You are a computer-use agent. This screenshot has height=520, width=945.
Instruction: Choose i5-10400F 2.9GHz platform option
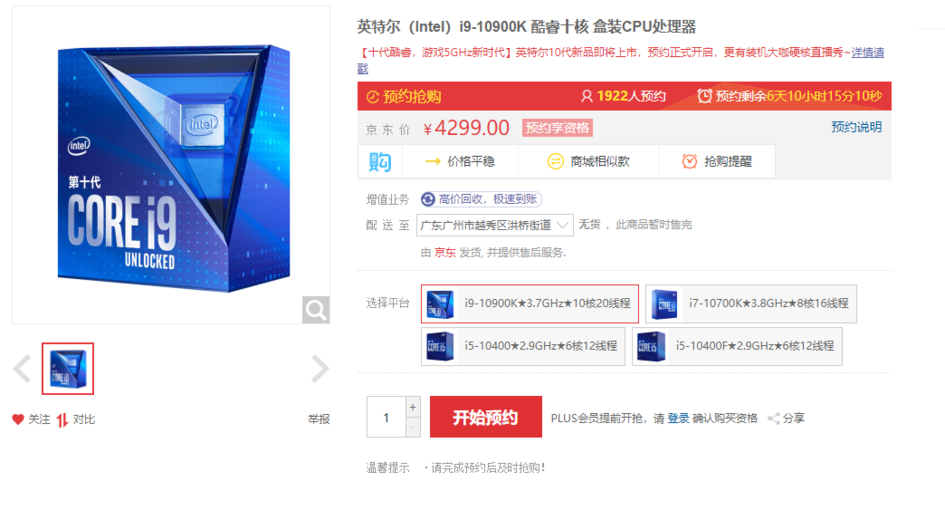[x=737, y=346]
